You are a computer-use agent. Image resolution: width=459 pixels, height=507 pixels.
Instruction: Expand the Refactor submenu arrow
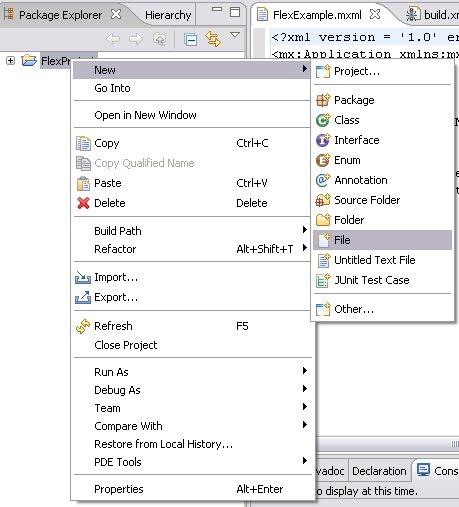[304, 247]
